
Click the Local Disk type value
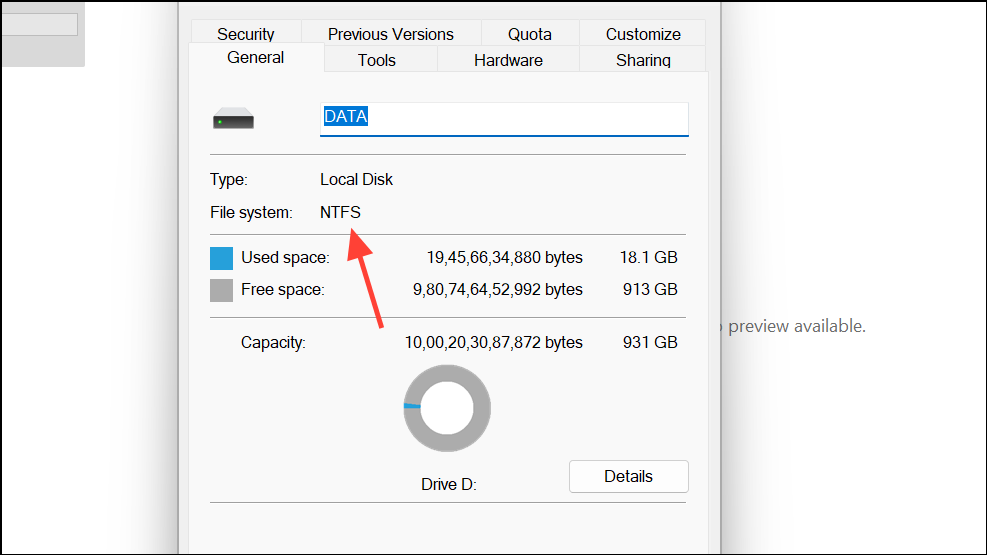click(x=356, y=180)
